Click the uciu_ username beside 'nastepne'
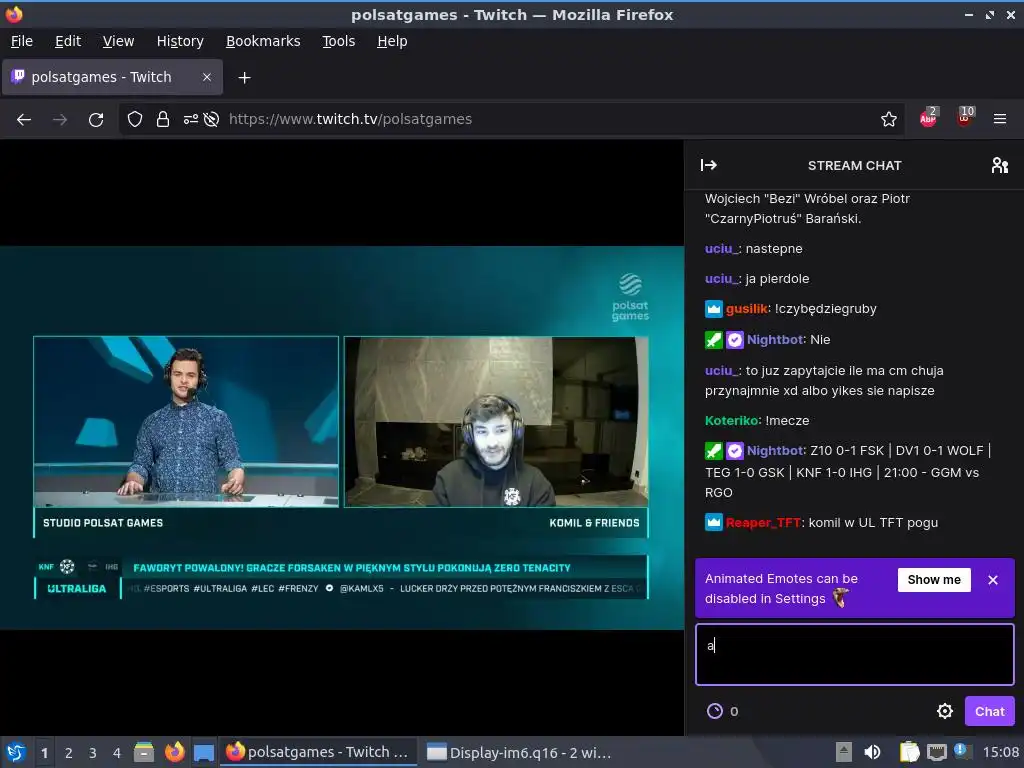This screenshot has height=768, width=1024. 722,249
